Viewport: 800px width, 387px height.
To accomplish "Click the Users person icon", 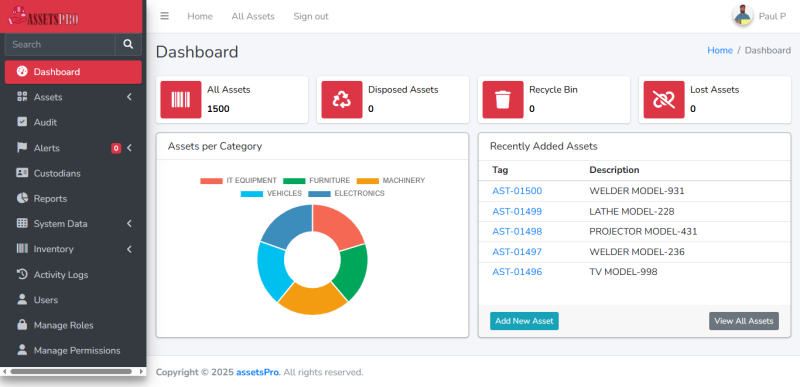I will (22, 299).
